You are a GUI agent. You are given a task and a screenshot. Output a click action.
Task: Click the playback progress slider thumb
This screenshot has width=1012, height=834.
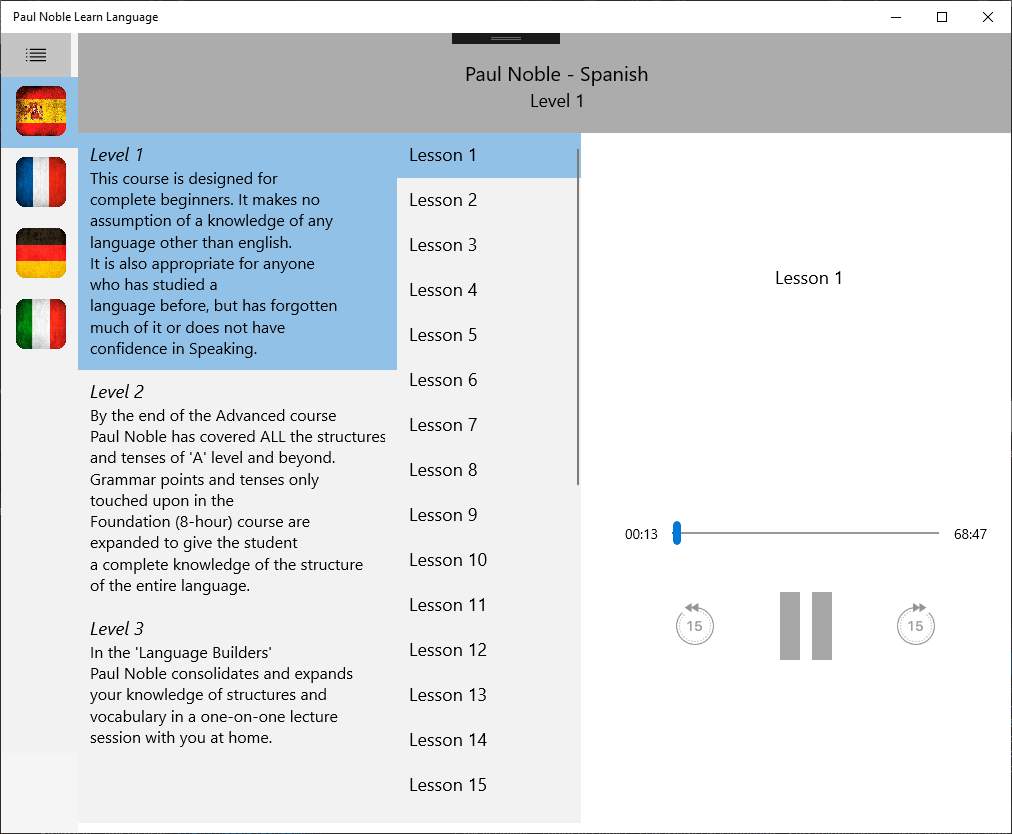tap(676, 533)
